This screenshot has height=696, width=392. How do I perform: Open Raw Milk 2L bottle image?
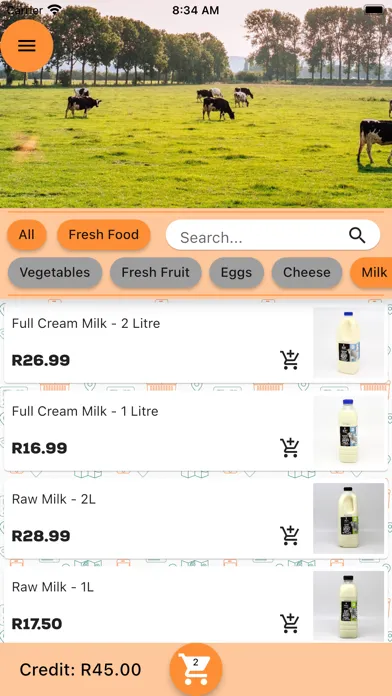pyautogui.click(x=348, y=518)
